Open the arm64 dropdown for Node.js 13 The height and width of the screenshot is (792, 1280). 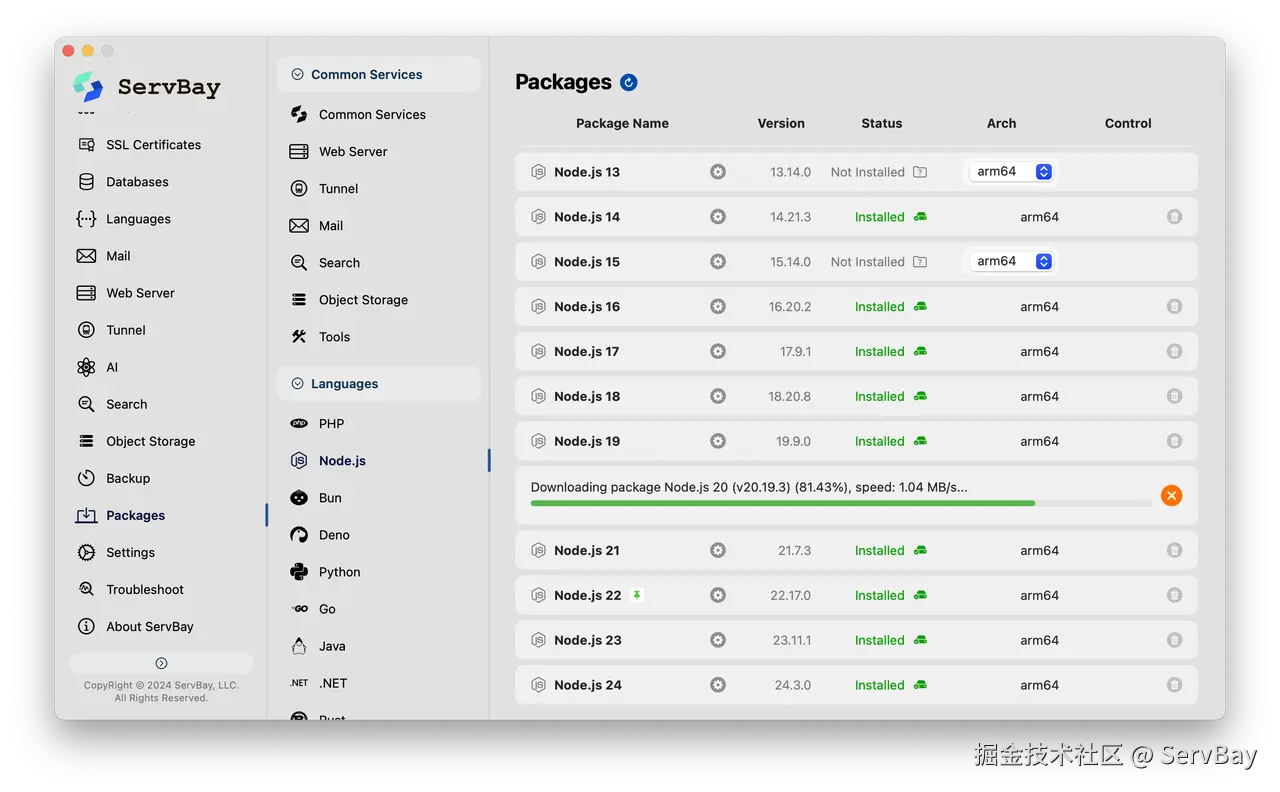(x=1011, y=172)
